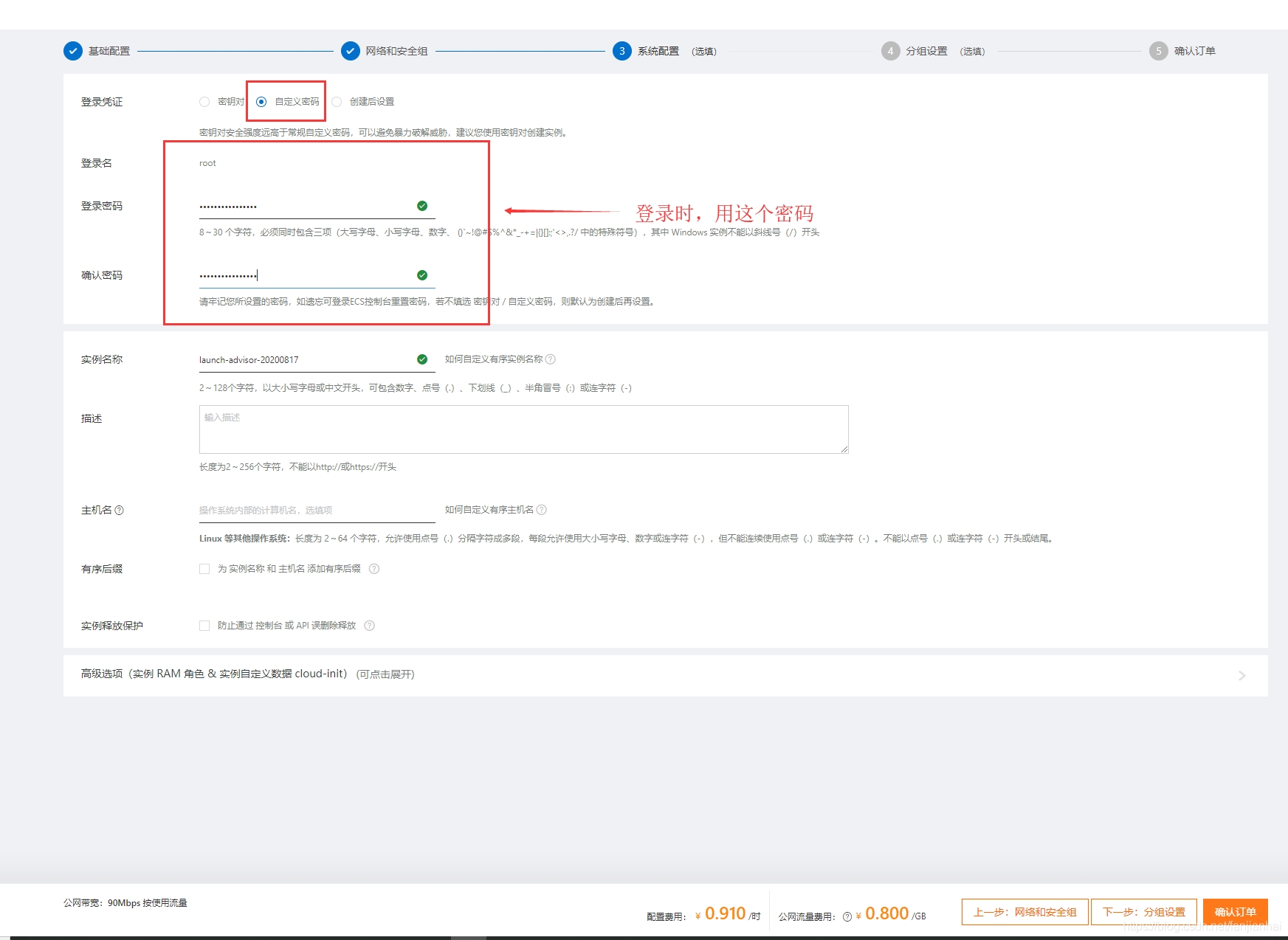Image resolution: width=1288 pixels, height=940 pixels.
Task: Click the 网络和安全组 step checkmark icon
Action: pyautogui.click(x=351, y=51)
